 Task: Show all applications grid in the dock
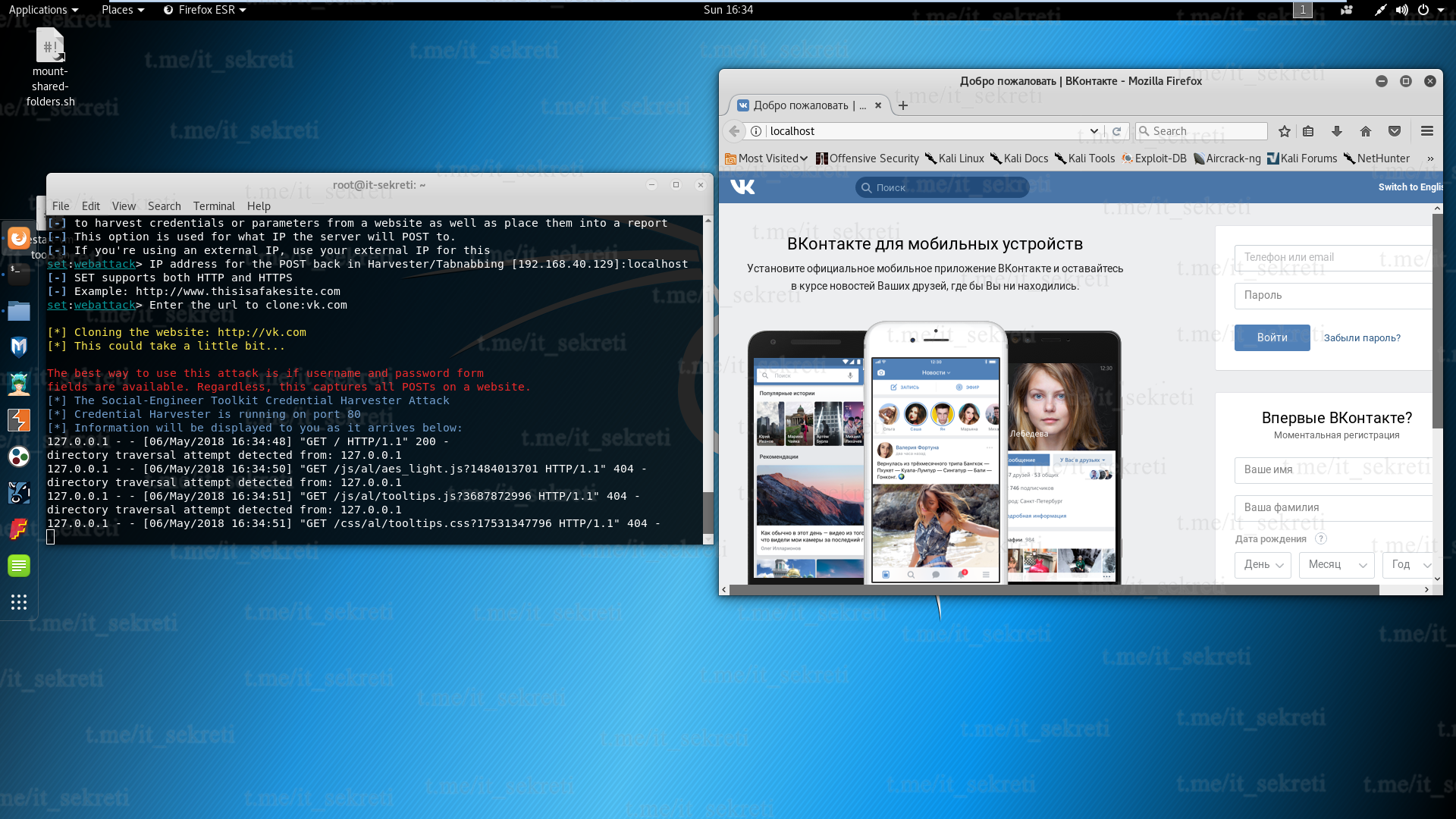pyautogui.click(x=19, y=602)
